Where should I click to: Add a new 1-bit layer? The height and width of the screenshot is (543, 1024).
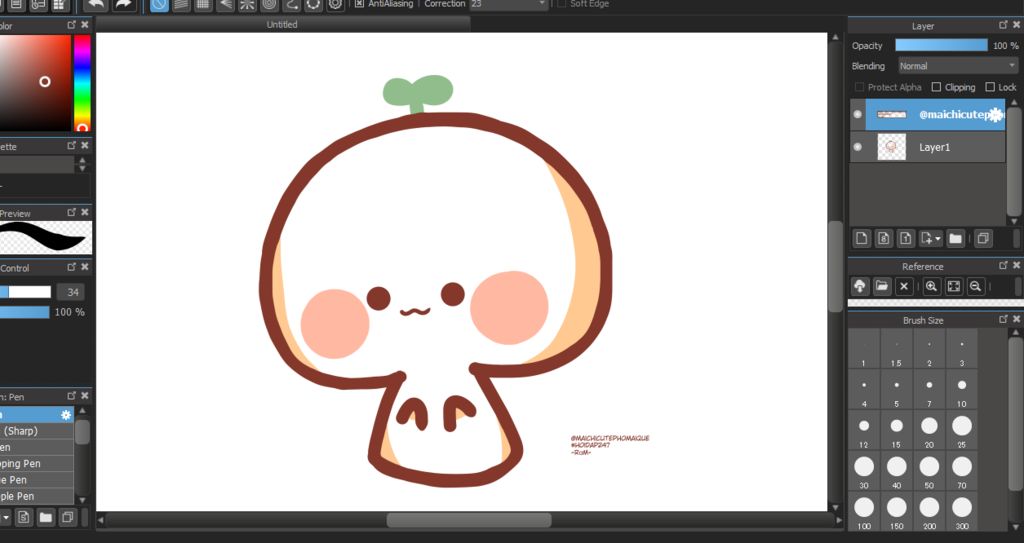[x=906, y=239]
